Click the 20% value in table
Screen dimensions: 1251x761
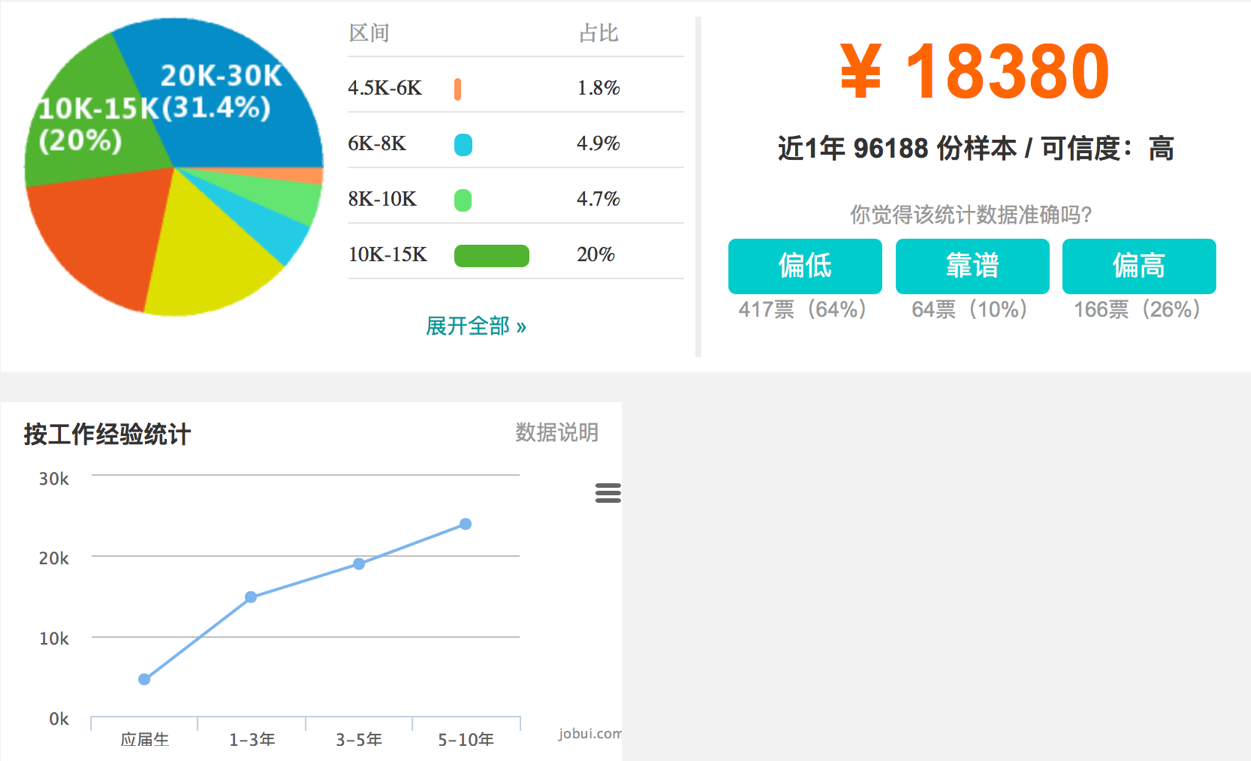pos(595,255)
